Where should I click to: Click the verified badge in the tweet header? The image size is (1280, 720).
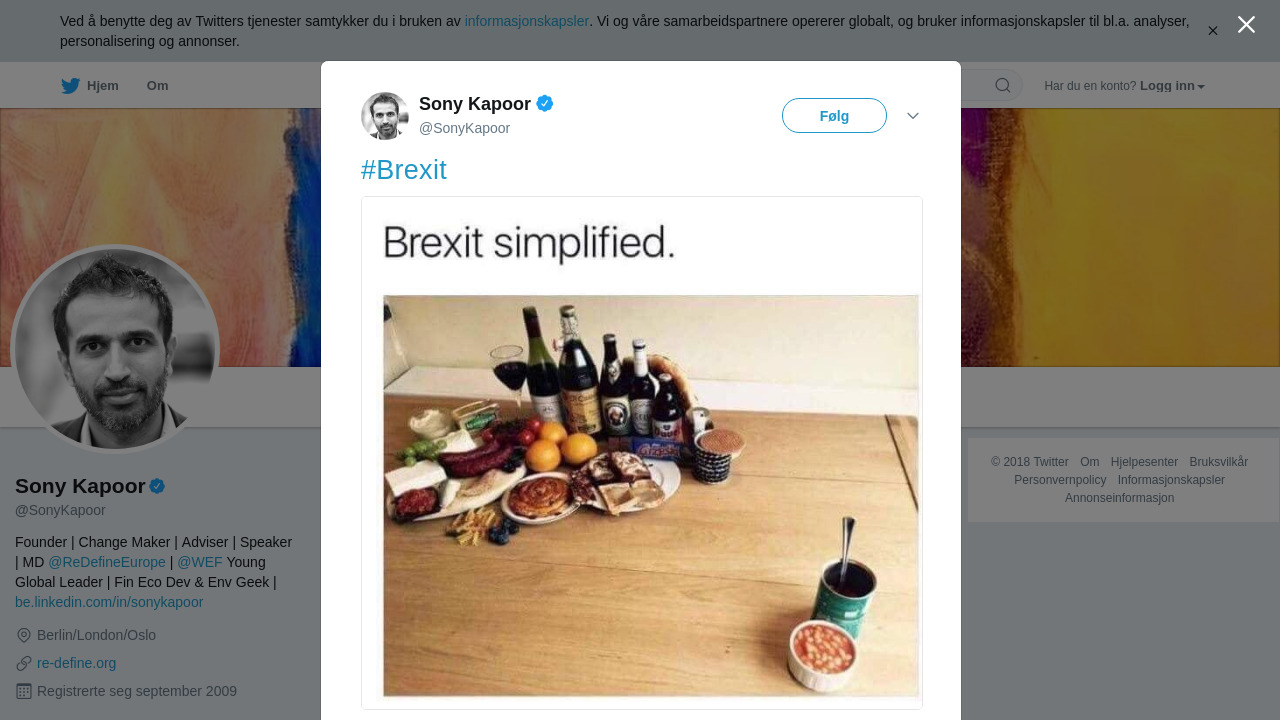click(x=545, y=103)
